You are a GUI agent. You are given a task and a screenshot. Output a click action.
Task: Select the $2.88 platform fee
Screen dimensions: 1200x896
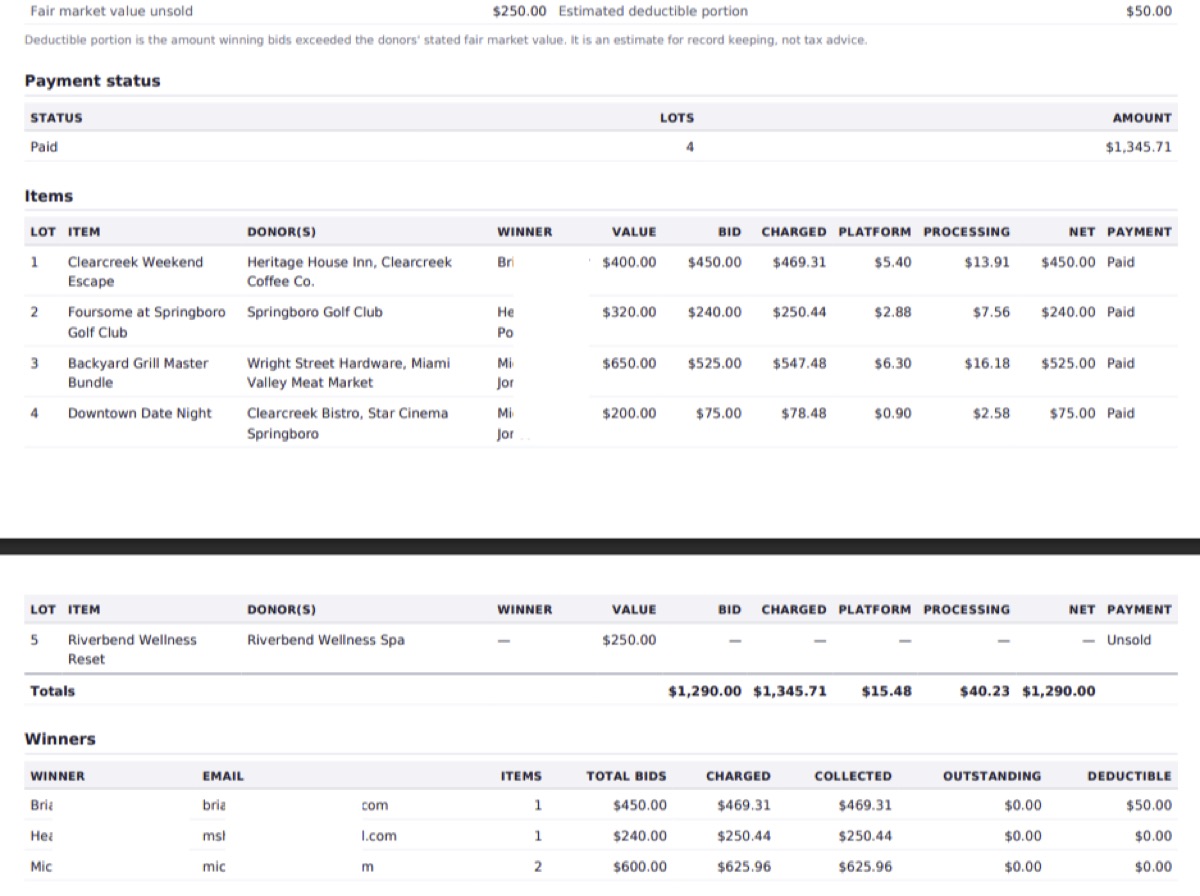(893, 312)
